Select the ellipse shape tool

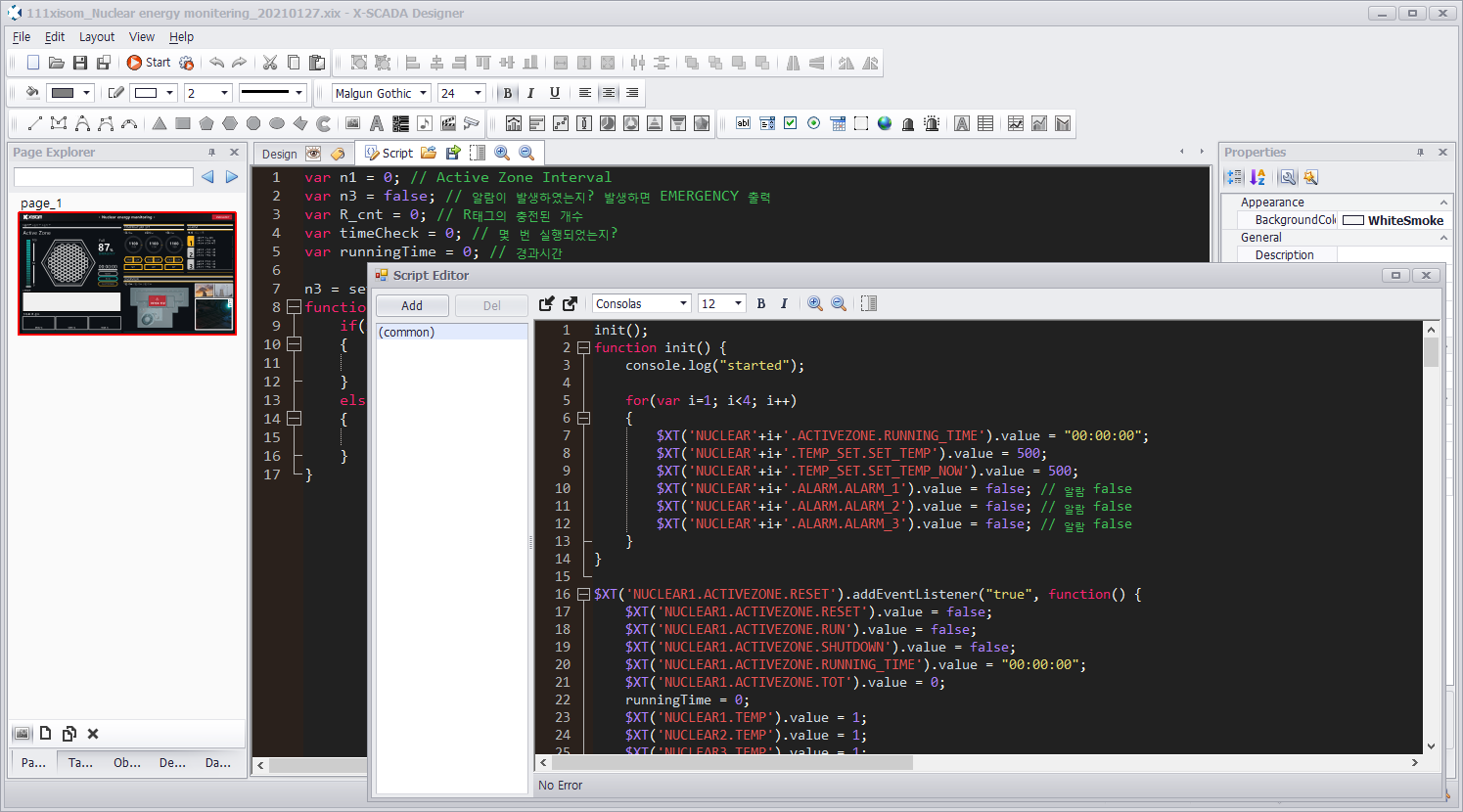point(277,123)
